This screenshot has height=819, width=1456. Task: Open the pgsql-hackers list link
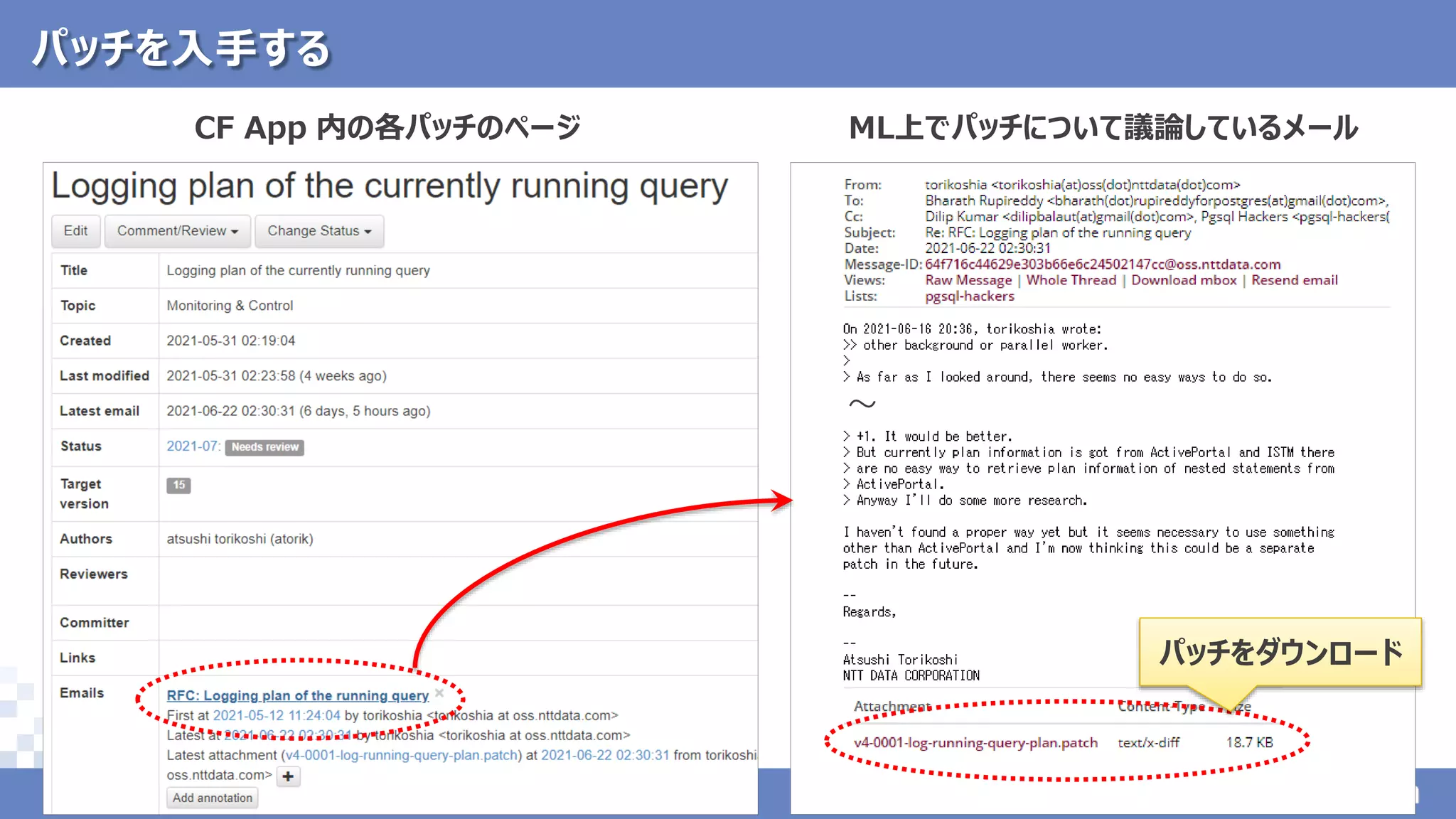tap(970, 296)
